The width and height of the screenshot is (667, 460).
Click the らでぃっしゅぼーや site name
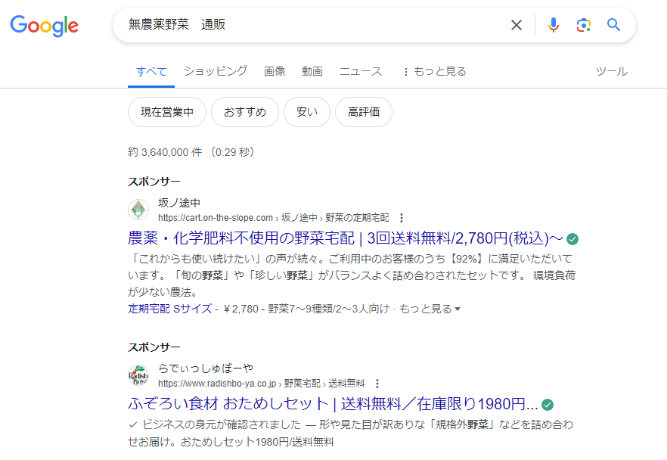click(x=206, y=369)
